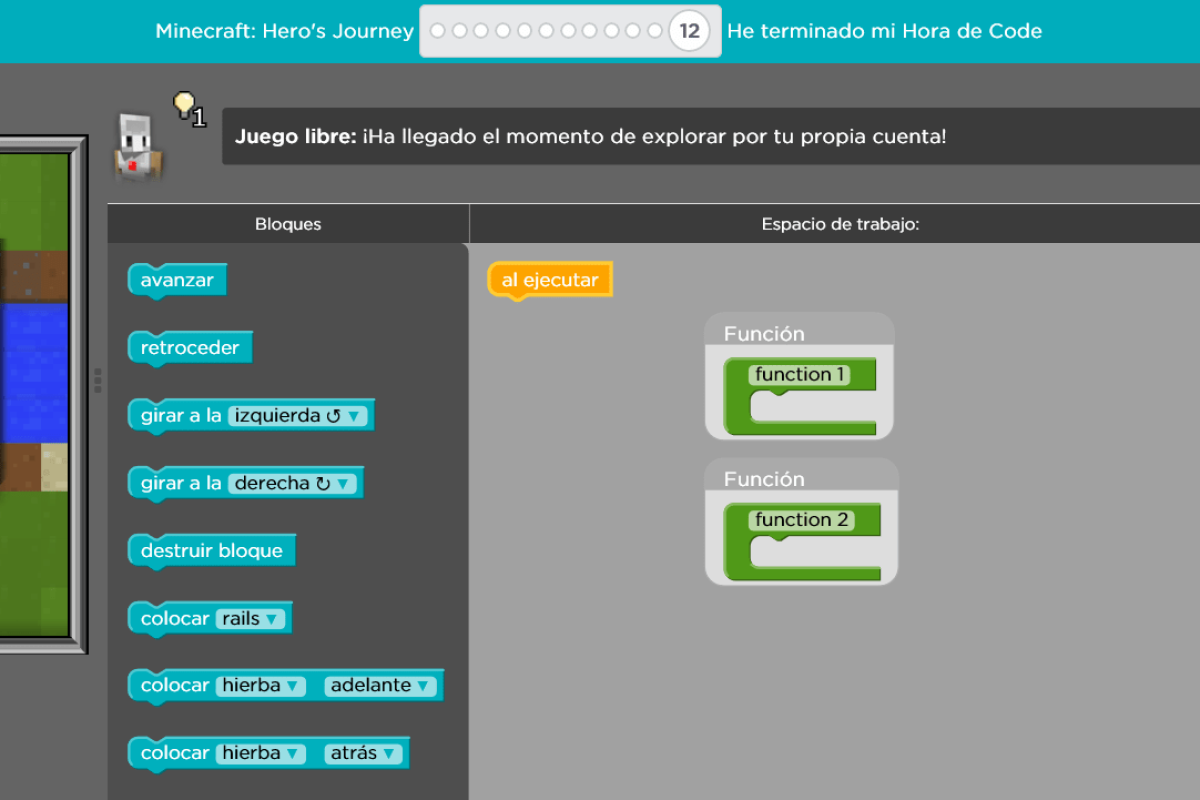Go to level 1 progress dot

click(437, 31)
